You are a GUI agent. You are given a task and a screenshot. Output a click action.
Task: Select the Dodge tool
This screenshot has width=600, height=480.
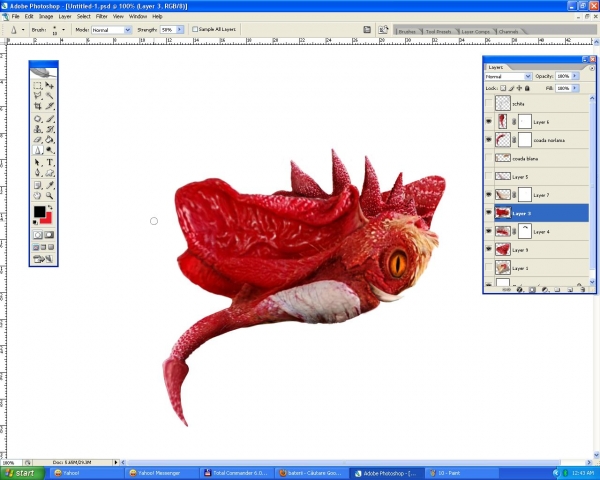49,150
